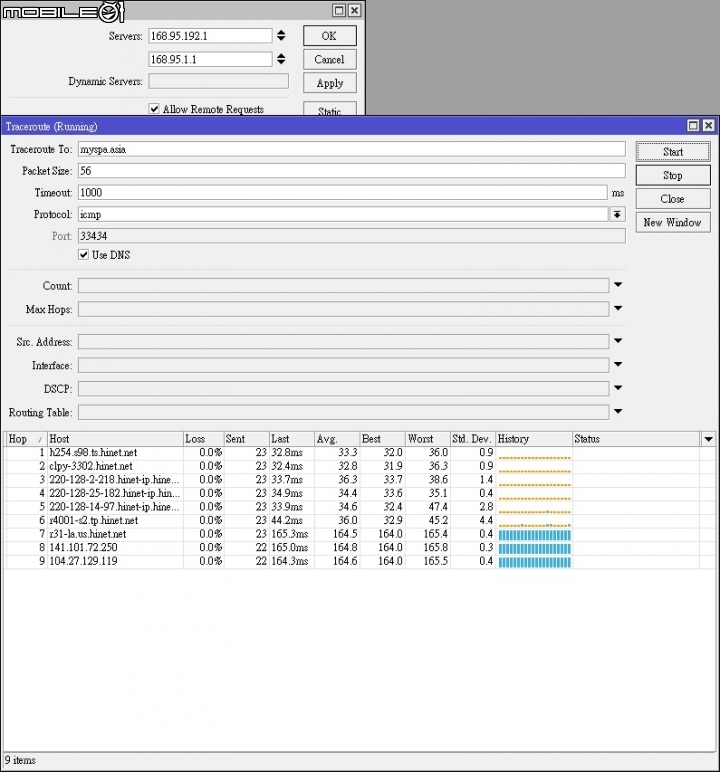Close the Traceroute window

click(x=708, y=126)
